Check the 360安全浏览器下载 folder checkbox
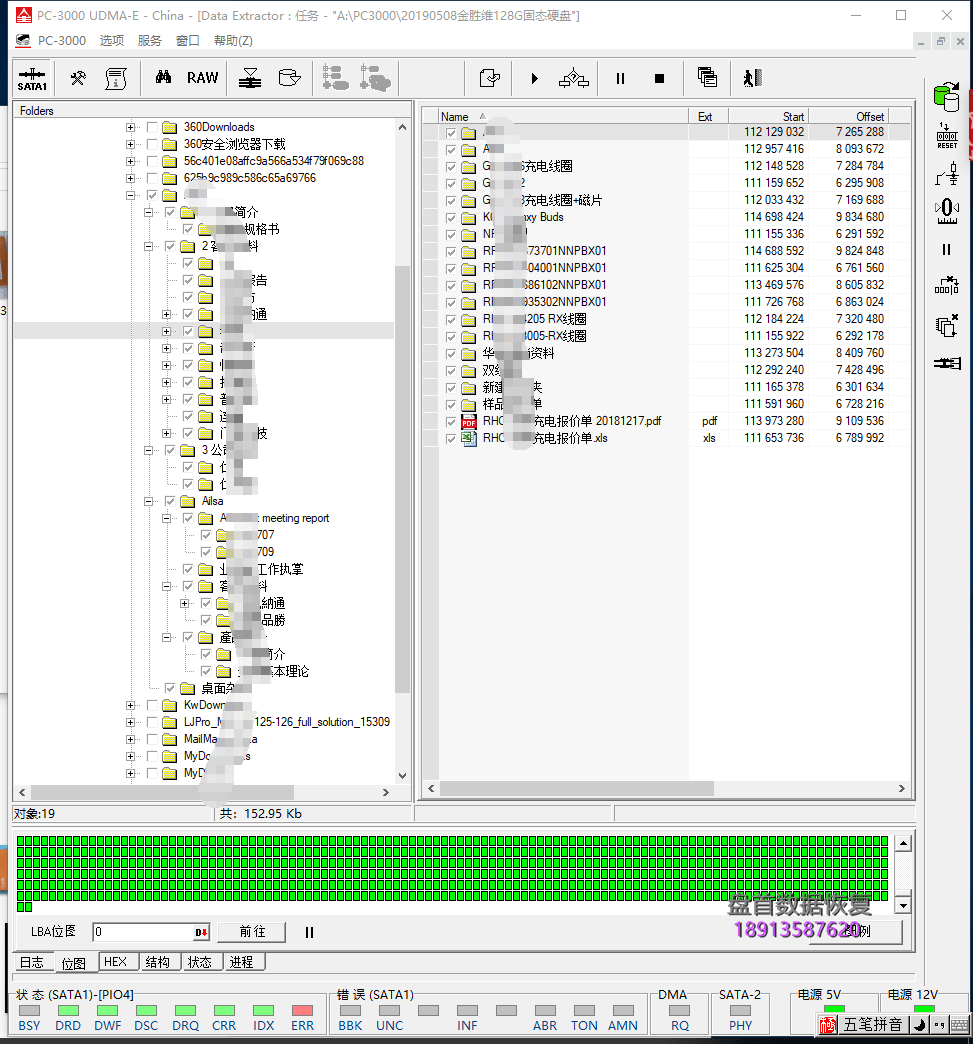The image size is (973, 1044). click(x=152, y=144)
